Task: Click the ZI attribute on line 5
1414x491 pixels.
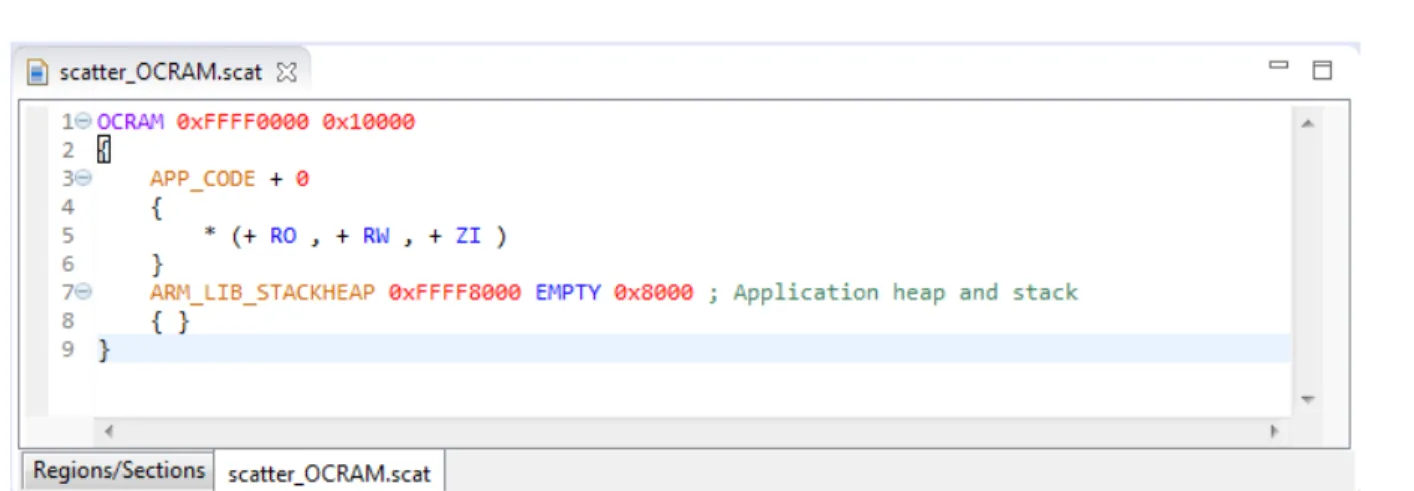Action: (x=468, y=236)
